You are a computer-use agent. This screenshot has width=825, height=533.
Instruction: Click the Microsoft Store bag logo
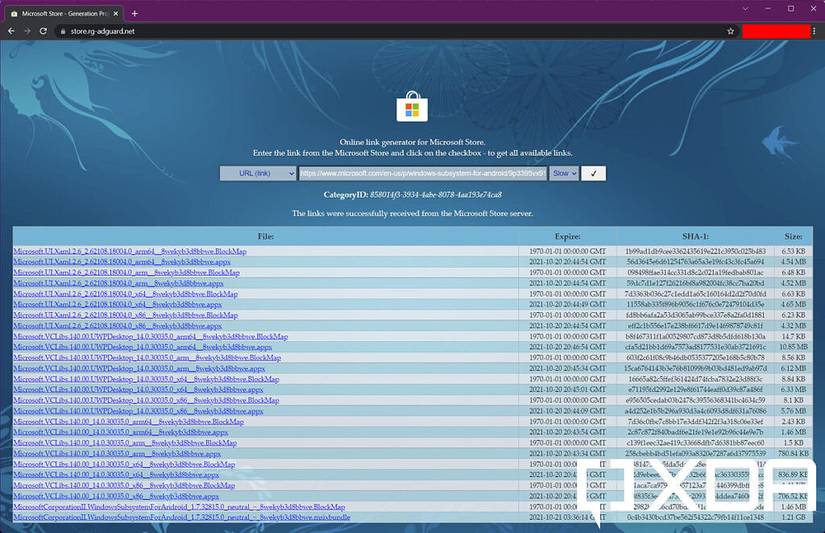pyautogui.click(x=412, y=107)
